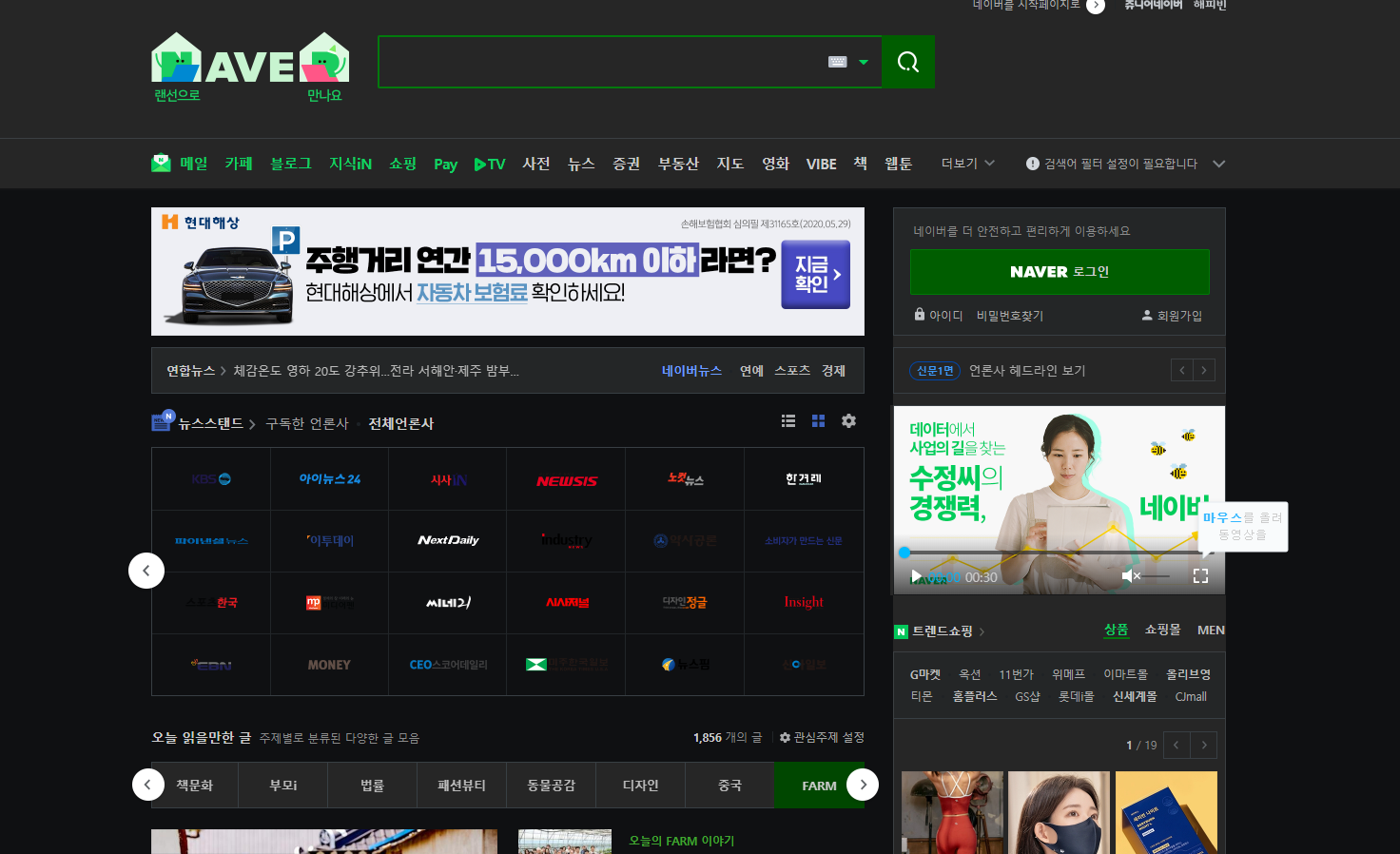Viewport: 1400px width, 854px height.
Task: Open the 스포츠 news category link
Action: (791, 371)
